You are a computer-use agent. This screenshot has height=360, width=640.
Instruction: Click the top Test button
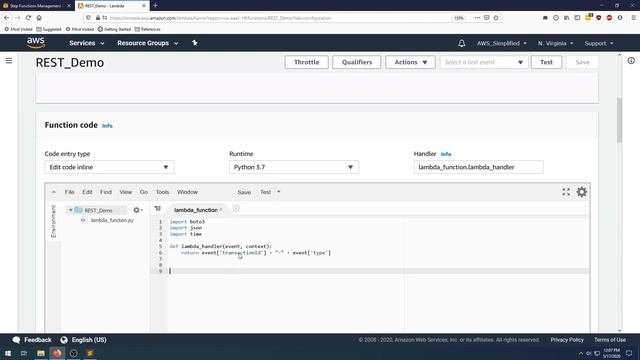[546, 62]
